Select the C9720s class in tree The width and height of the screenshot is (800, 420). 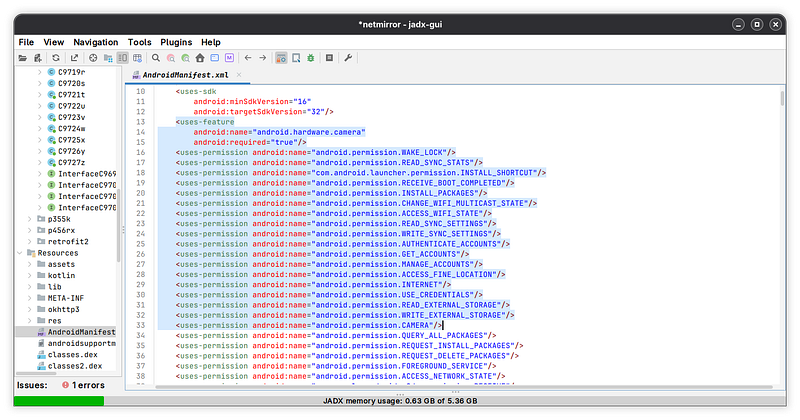[71, 84]
